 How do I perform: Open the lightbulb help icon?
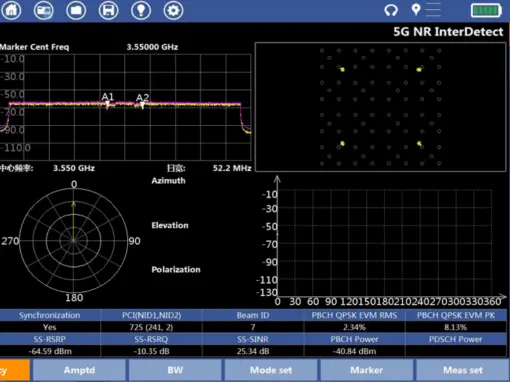(141, 10)
